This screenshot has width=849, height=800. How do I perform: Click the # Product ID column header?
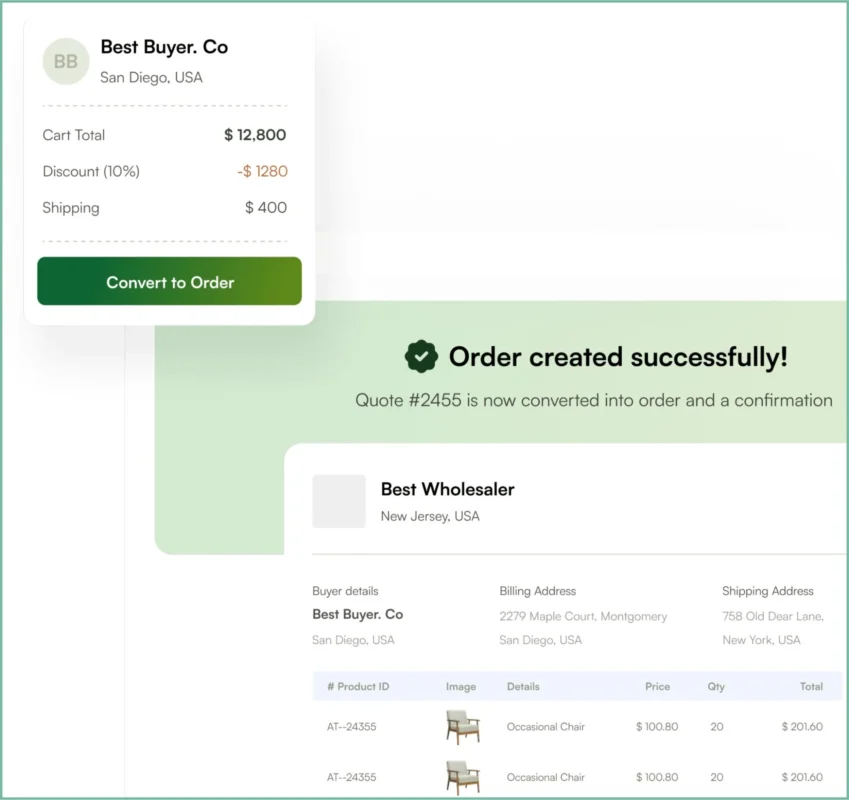[358, 687]
